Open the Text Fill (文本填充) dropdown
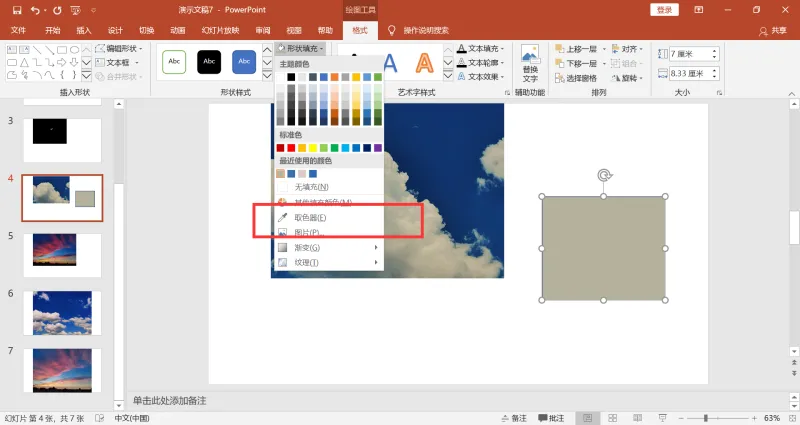 pos(481,48)
